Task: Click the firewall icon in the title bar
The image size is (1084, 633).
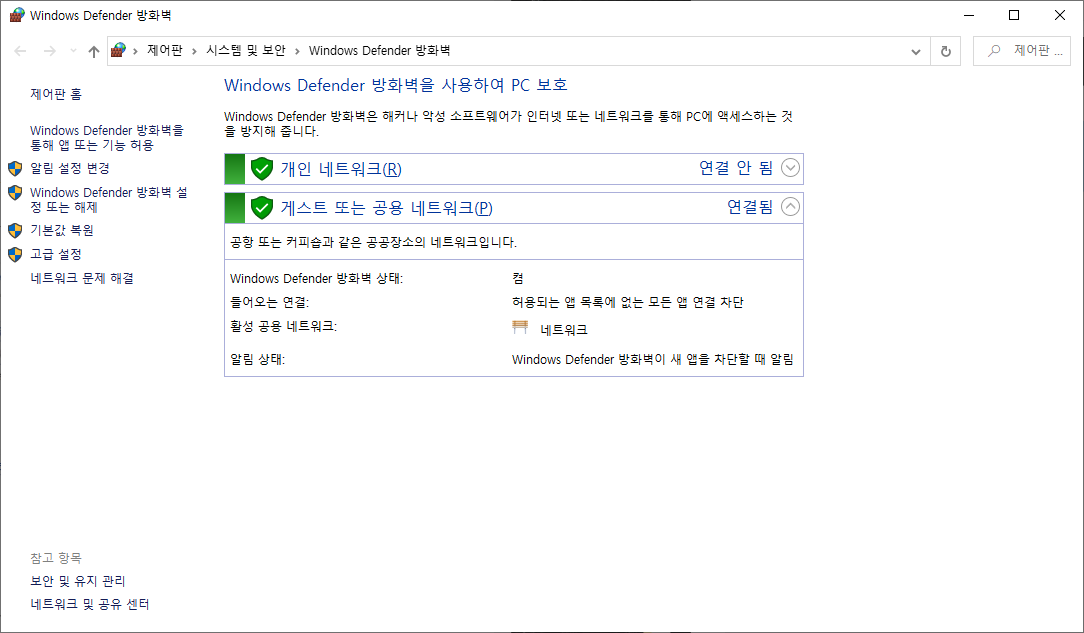Action: (x=17, y=15)
